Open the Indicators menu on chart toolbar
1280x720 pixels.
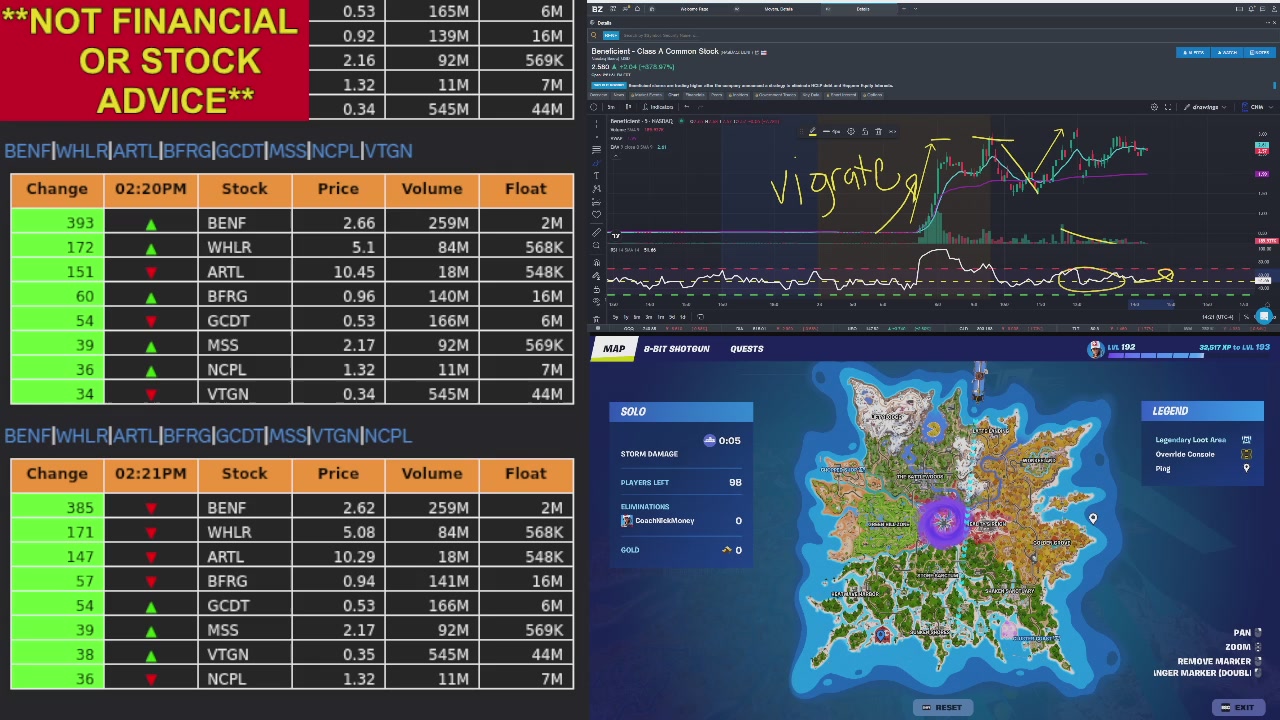656,107
